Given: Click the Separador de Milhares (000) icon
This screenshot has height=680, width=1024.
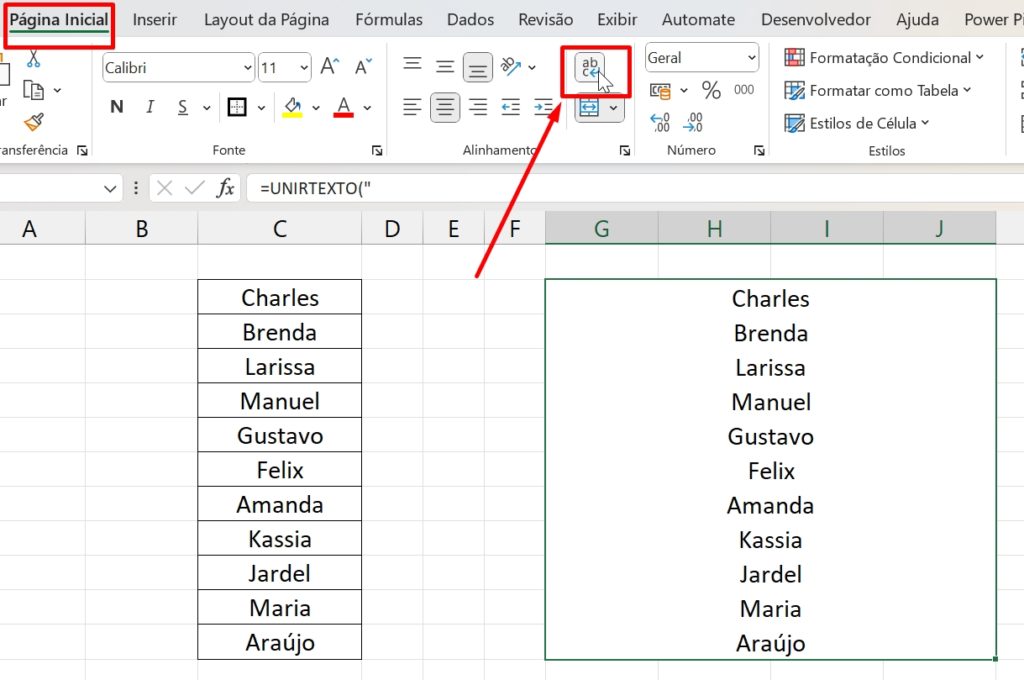Looking at the screenshot, I should [743, 90].
